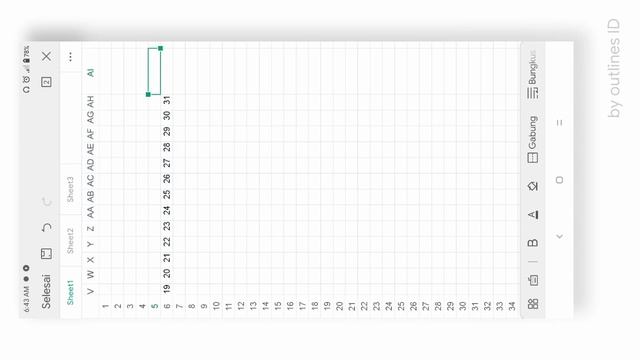Click the cell containing 31

coord(167,100)
